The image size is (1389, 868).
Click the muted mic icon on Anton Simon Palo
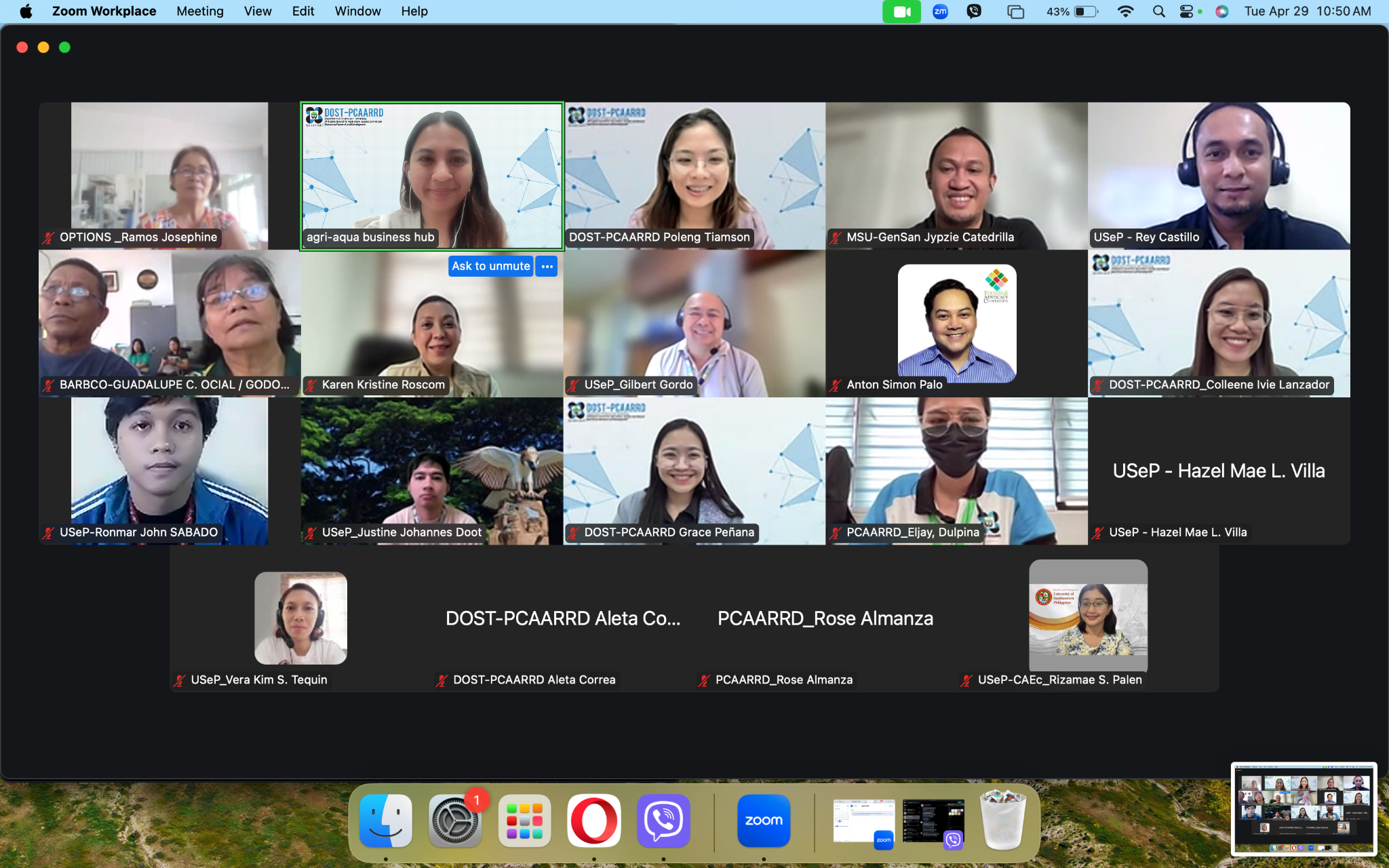pyautogui.click(x=836, y=385)
